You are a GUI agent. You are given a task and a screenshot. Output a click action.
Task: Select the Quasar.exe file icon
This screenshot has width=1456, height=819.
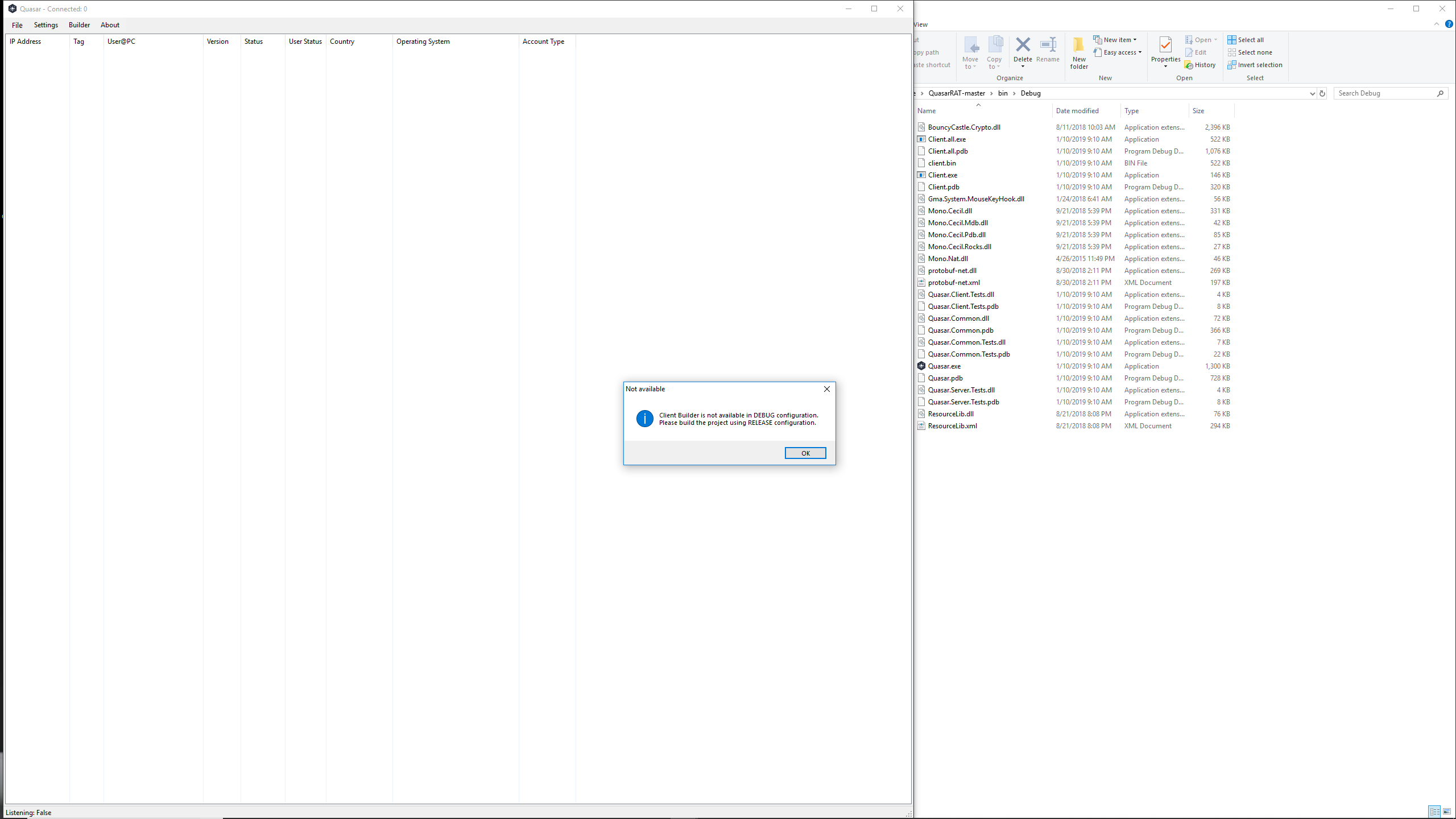click(921, 366)
